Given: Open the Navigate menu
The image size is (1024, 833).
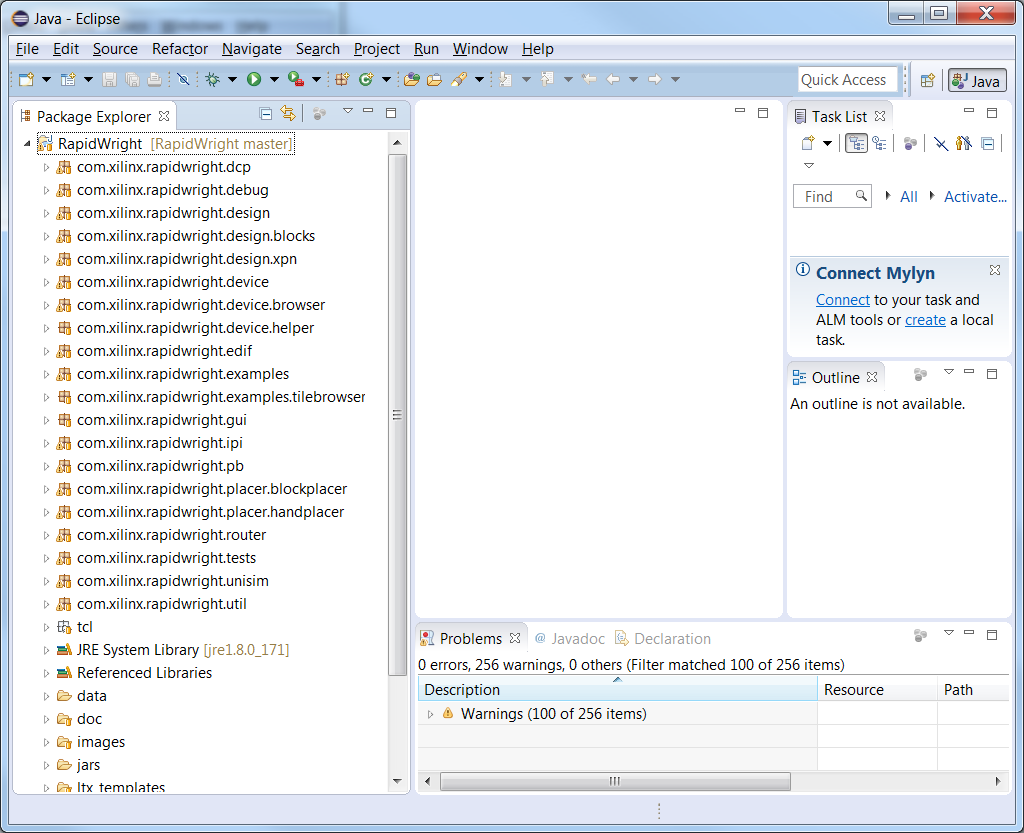Looking at the screenshot, I should point(251,49).
